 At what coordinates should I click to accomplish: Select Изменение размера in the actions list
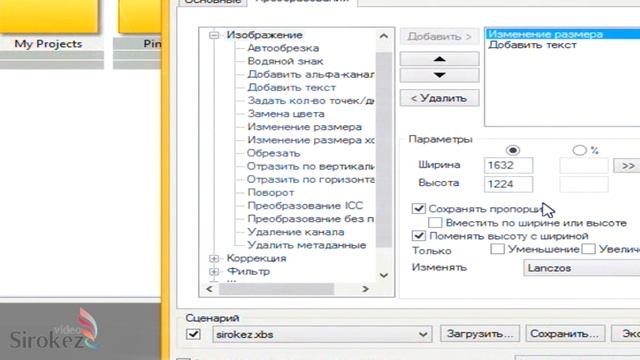[x=563, y=34]
